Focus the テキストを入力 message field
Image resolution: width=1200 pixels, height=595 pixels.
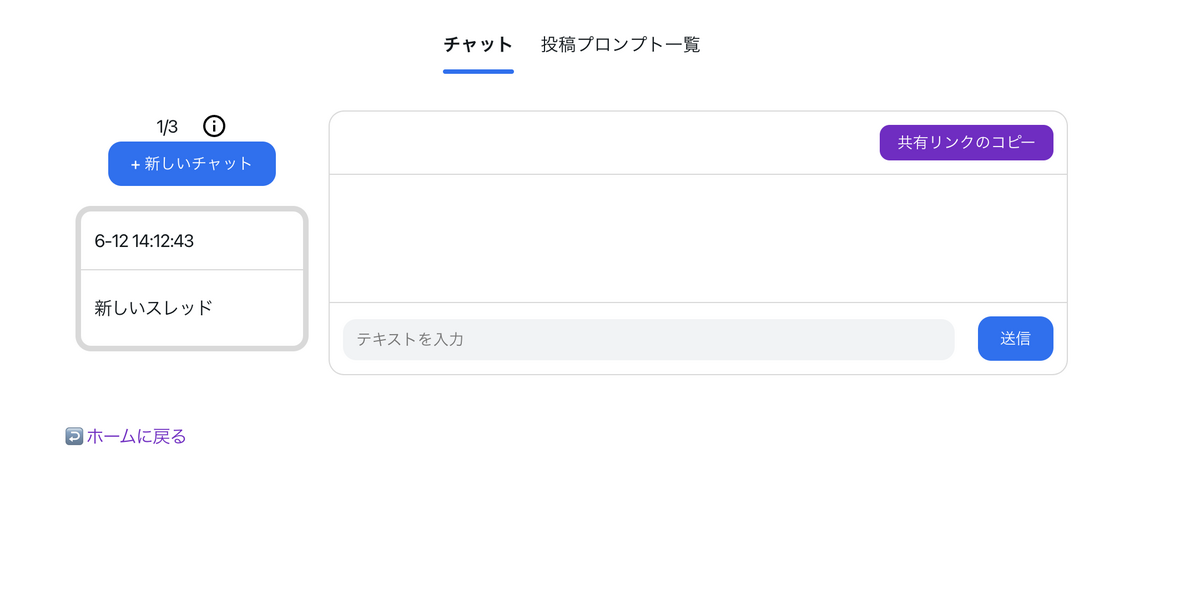click(648, 339)
